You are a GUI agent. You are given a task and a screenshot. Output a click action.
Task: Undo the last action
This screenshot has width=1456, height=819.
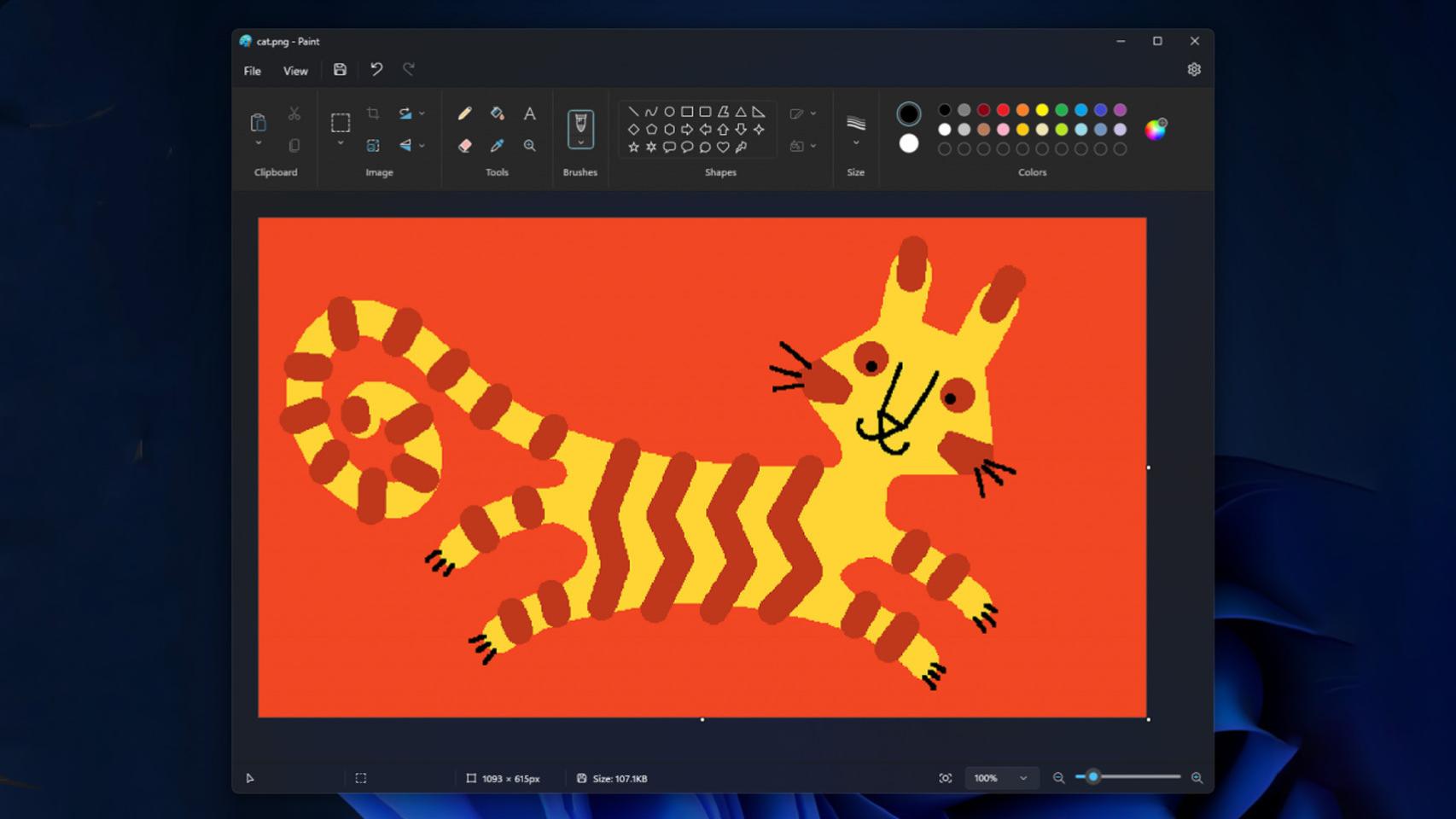[x=376, y=70]
